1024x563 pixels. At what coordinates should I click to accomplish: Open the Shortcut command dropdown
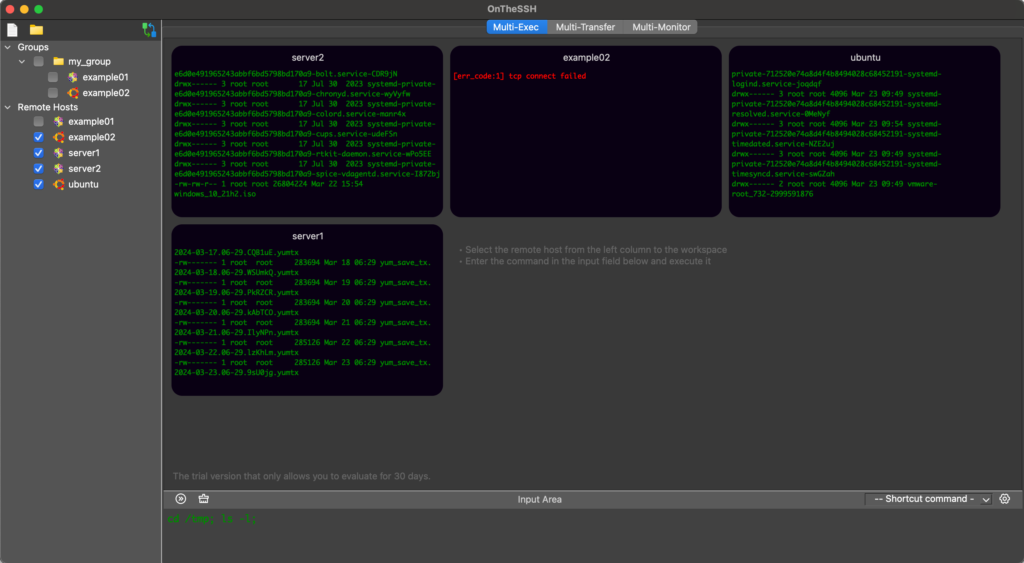click(x=928, y=499)
